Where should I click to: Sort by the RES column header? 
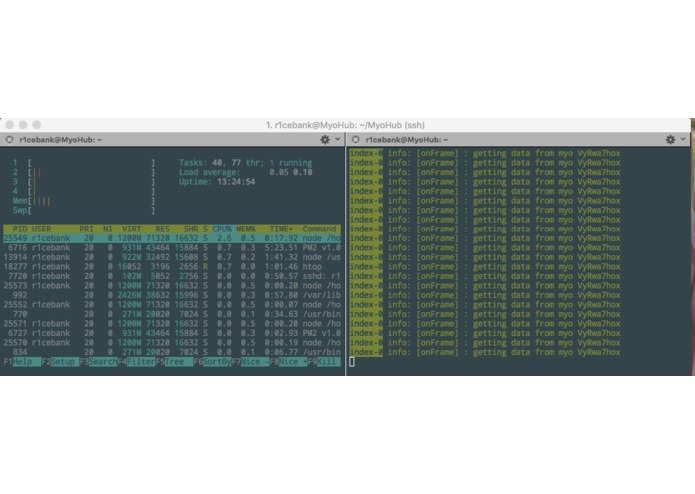click(162, 229)
